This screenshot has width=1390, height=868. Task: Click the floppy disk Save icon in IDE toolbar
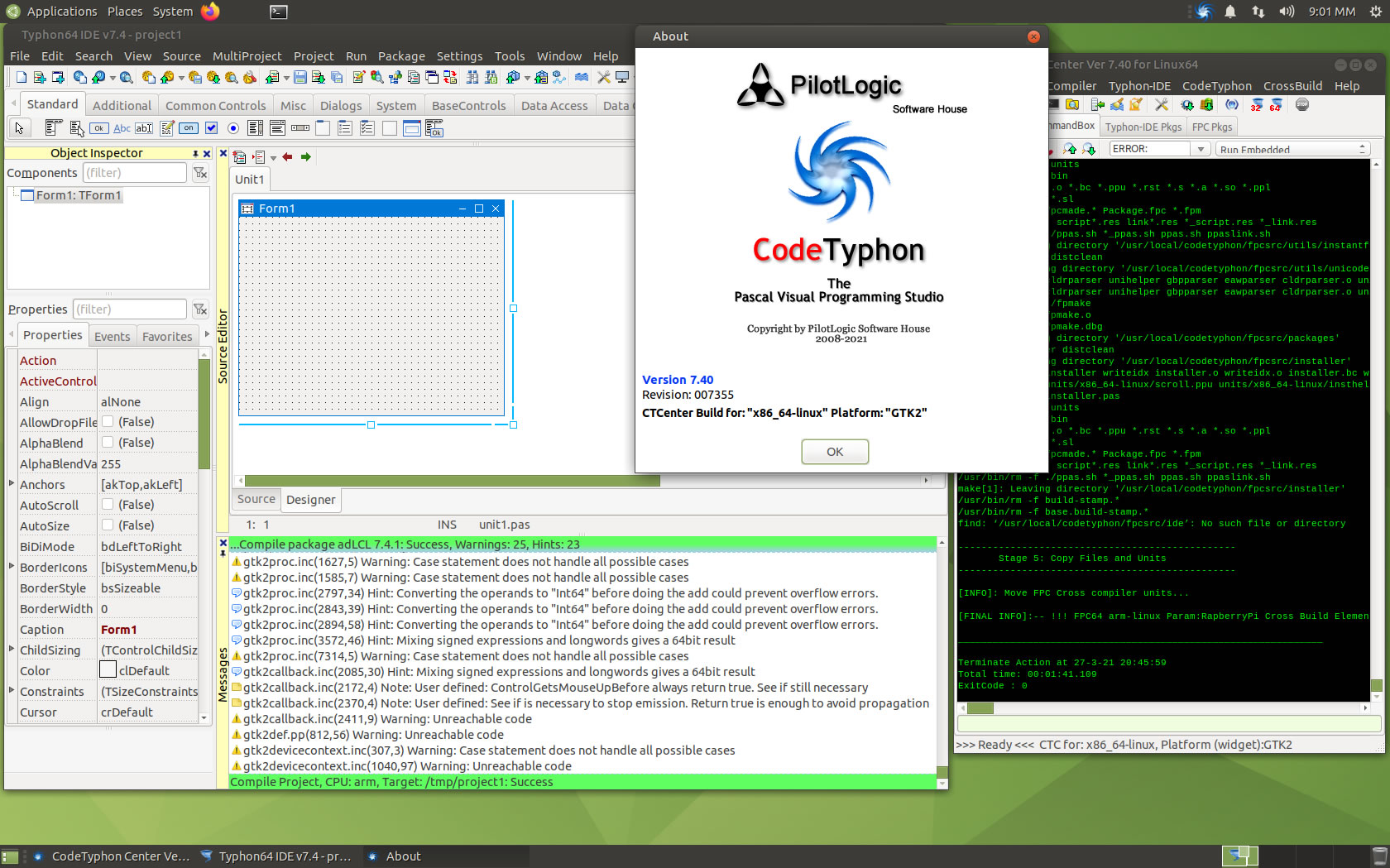click(300, 77)
